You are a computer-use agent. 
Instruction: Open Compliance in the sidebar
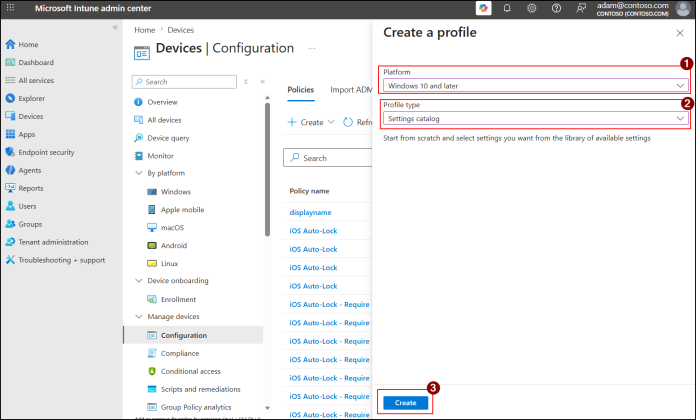tap(179, 353)
